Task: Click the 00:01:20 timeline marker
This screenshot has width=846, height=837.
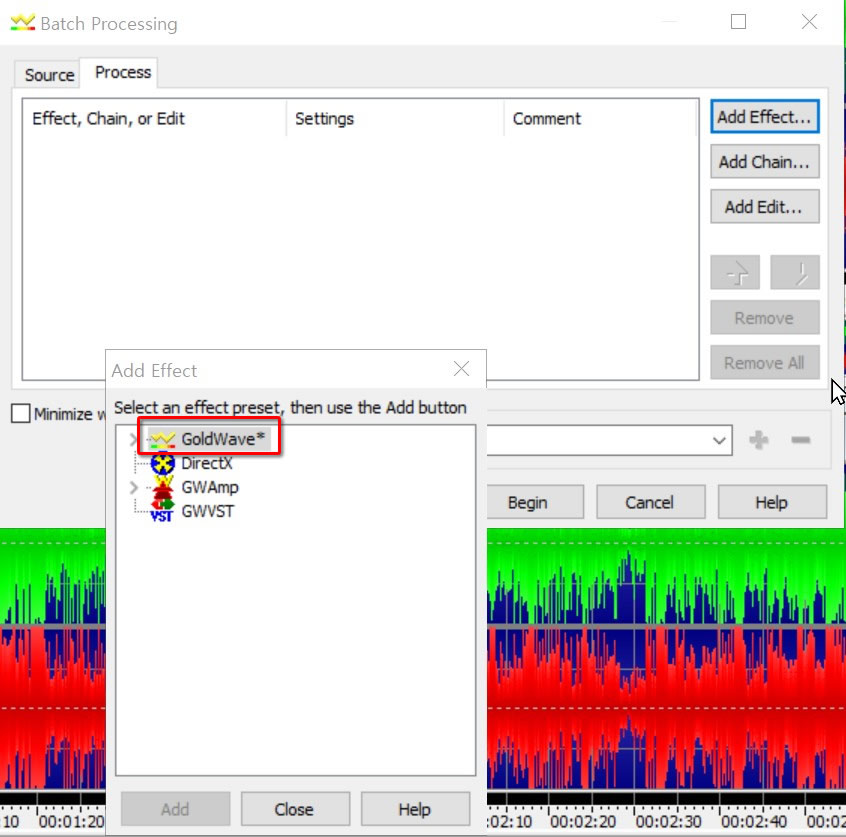Action: (71, 821)
